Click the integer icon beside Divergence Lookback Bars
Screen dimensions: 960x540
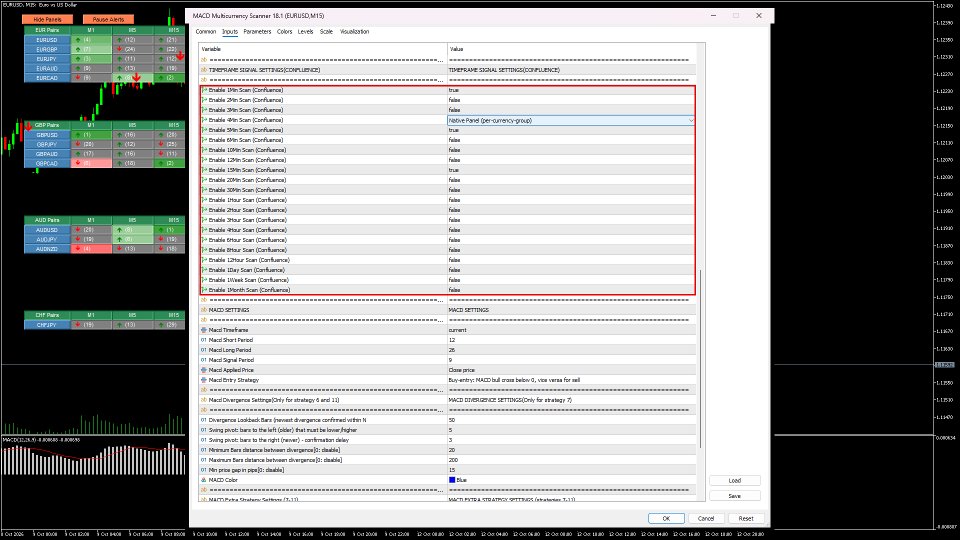pos(204,420)
